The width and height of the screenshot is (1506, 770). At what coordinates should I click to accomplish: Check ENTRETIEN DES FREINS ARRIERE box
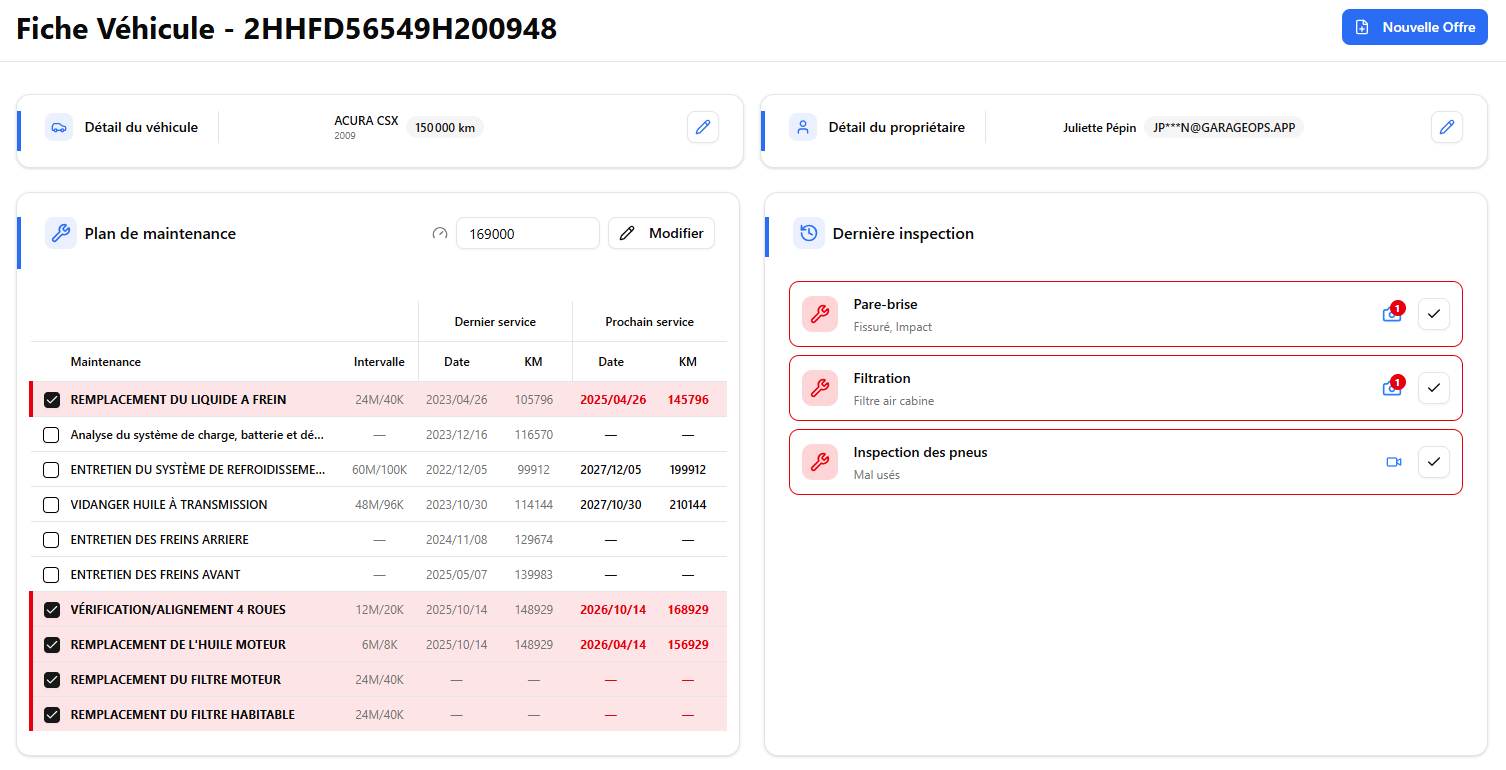52,540
